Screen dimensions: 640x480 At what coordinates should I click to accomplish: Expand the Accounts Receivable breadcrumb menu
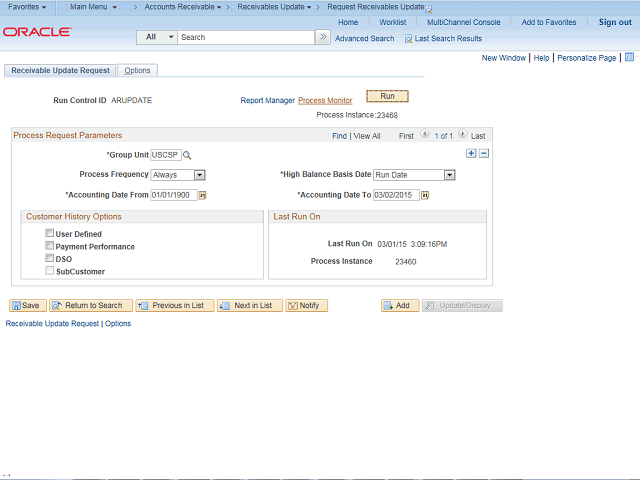coord(183,7)
